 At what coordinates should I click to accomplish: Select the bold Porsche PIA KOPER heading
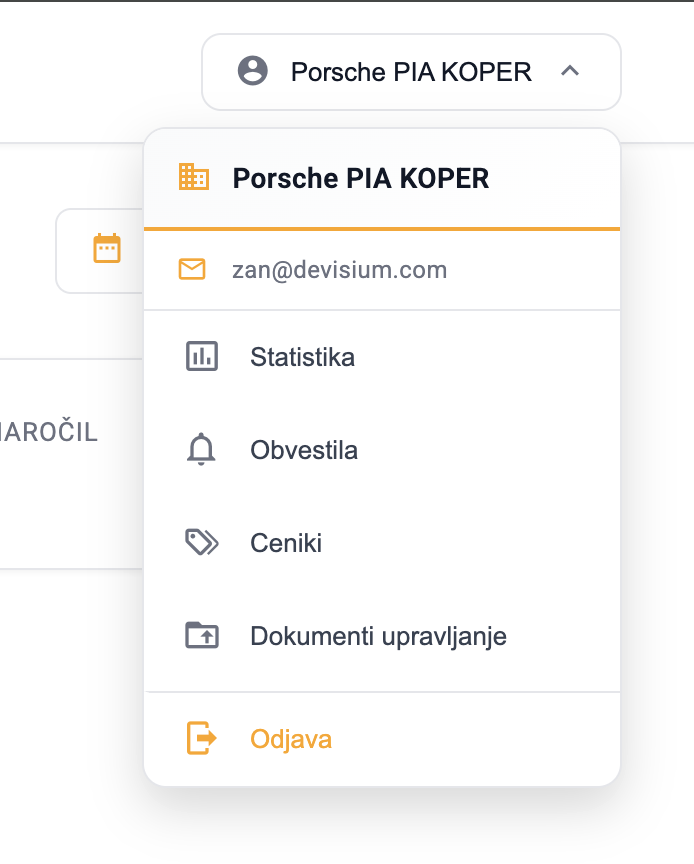tap(361, 179)
